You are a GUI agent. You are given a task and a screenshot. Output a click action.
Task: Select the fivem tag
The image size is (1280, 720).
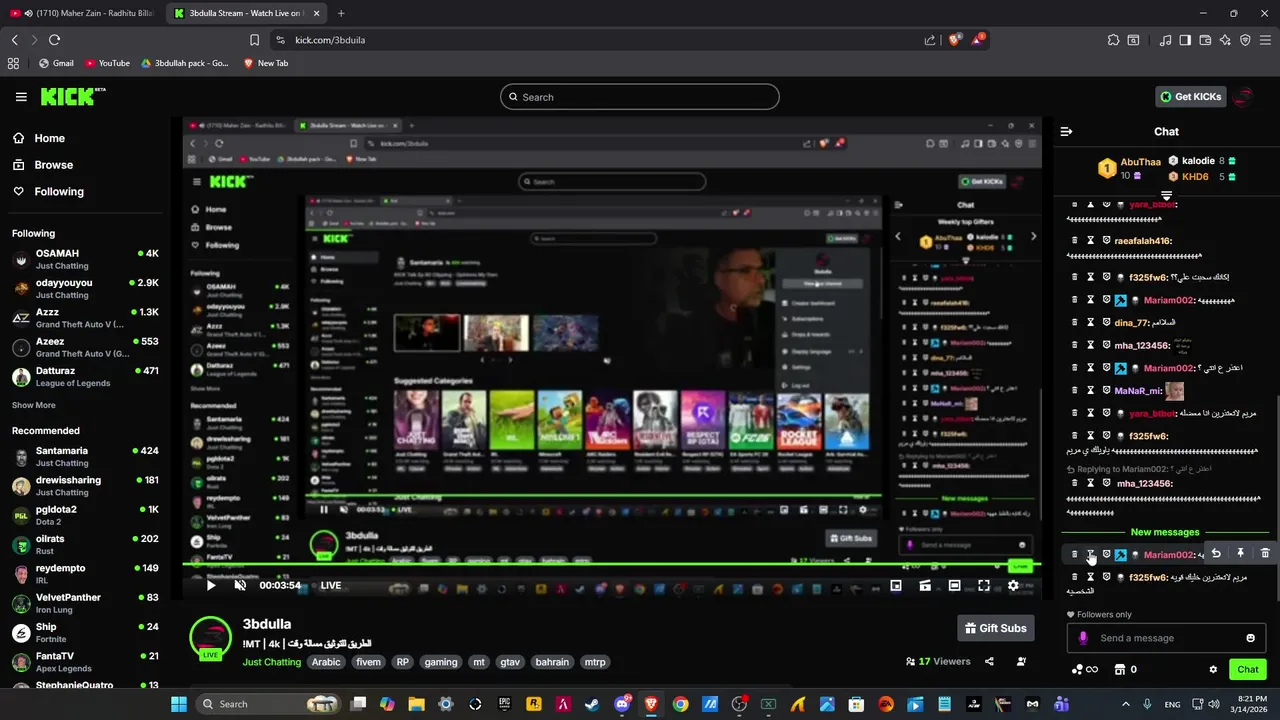[368, 662]
